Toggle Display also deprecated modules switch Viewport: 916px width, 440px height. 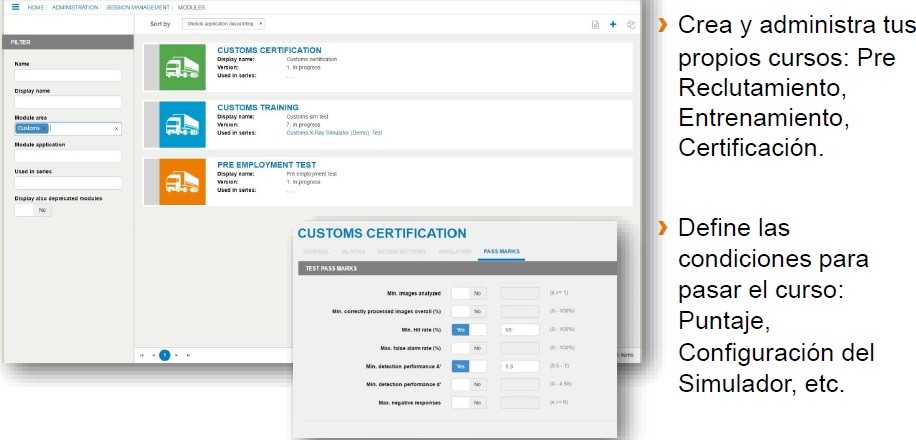[33, 210]
